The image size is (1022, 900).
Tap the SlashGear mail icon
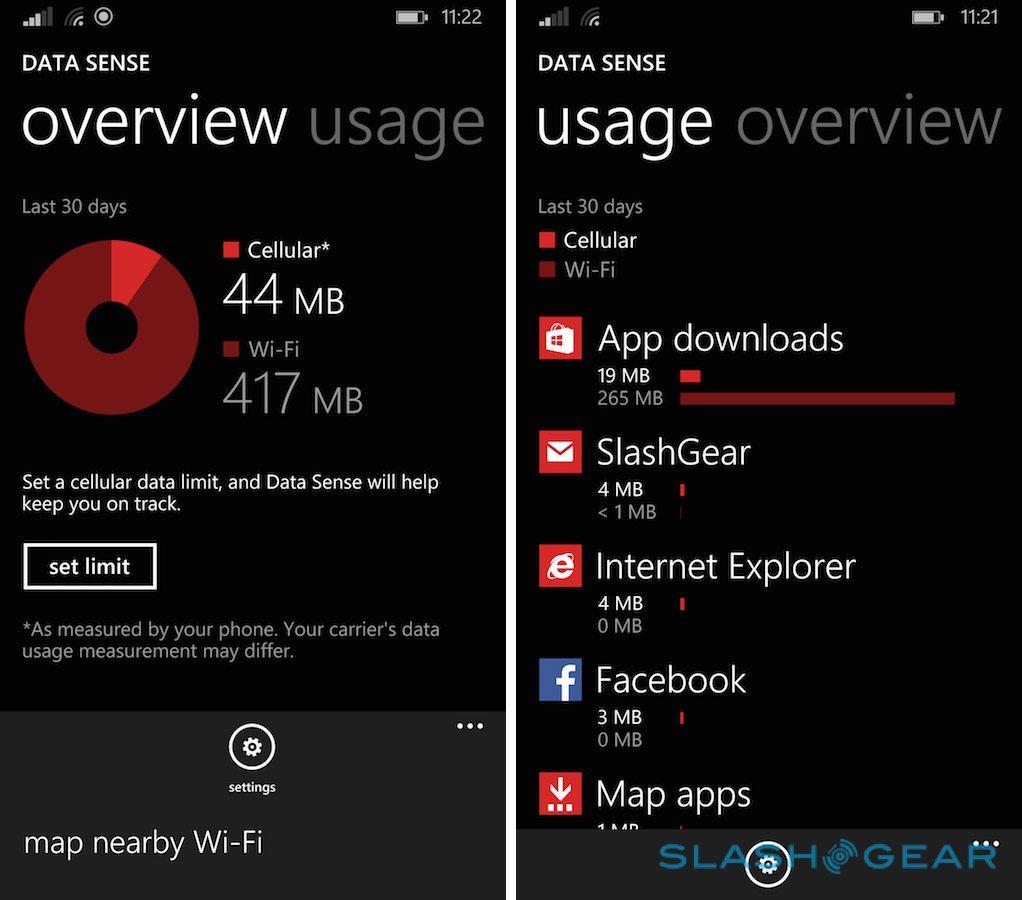click(x=560, y=452)
